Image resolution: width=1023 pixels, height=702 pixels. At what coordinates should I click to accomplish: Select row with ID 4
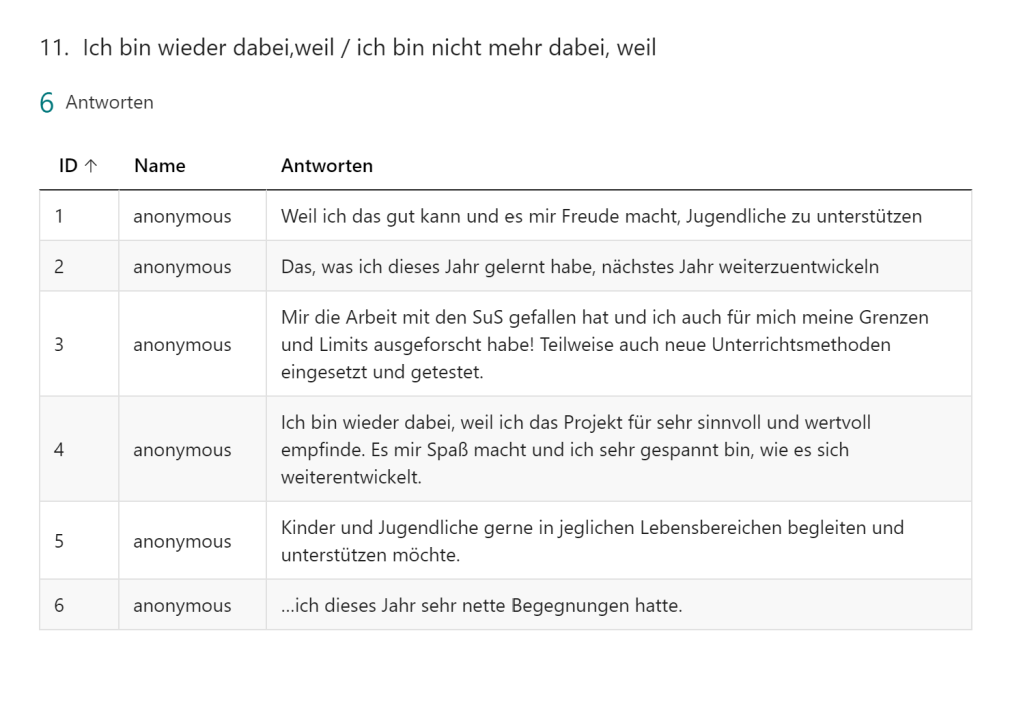[60, 449]
